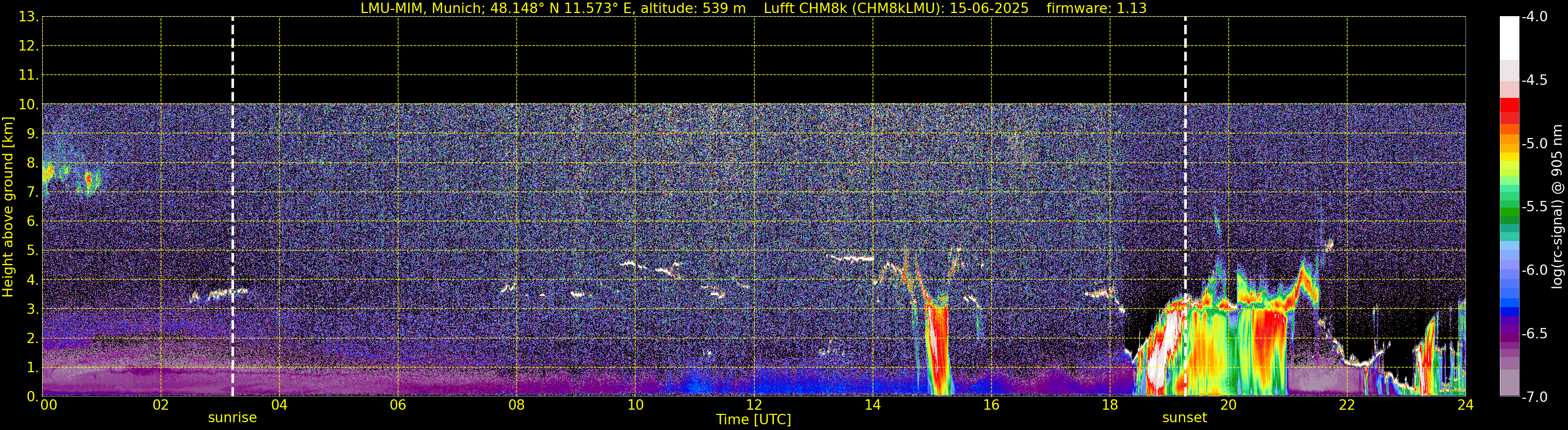The image size is (1568, 430).
Task: Click the yellow band of the colorbar
Action: click(x=1510, y=157)
